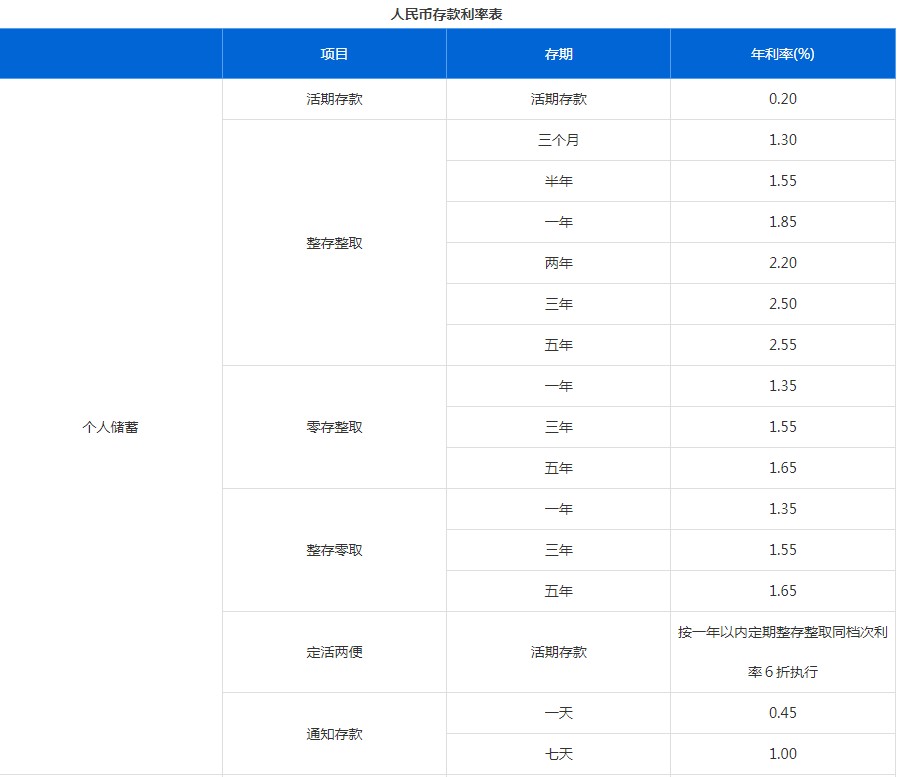Image resolution: width=901 pixels, height=777 pixels.
Task: Click the 定活两便 item cell
Action: coord(334,652)
